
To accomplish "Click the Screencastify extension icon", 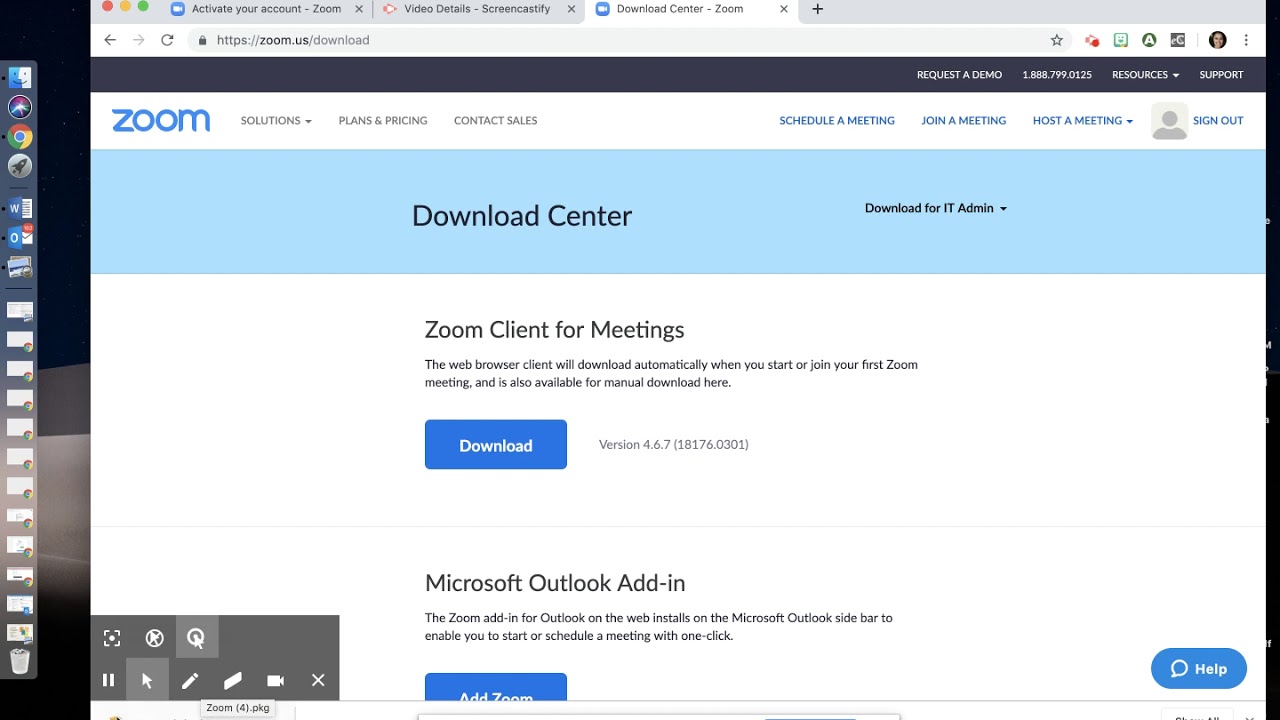I will [1092, 40].
